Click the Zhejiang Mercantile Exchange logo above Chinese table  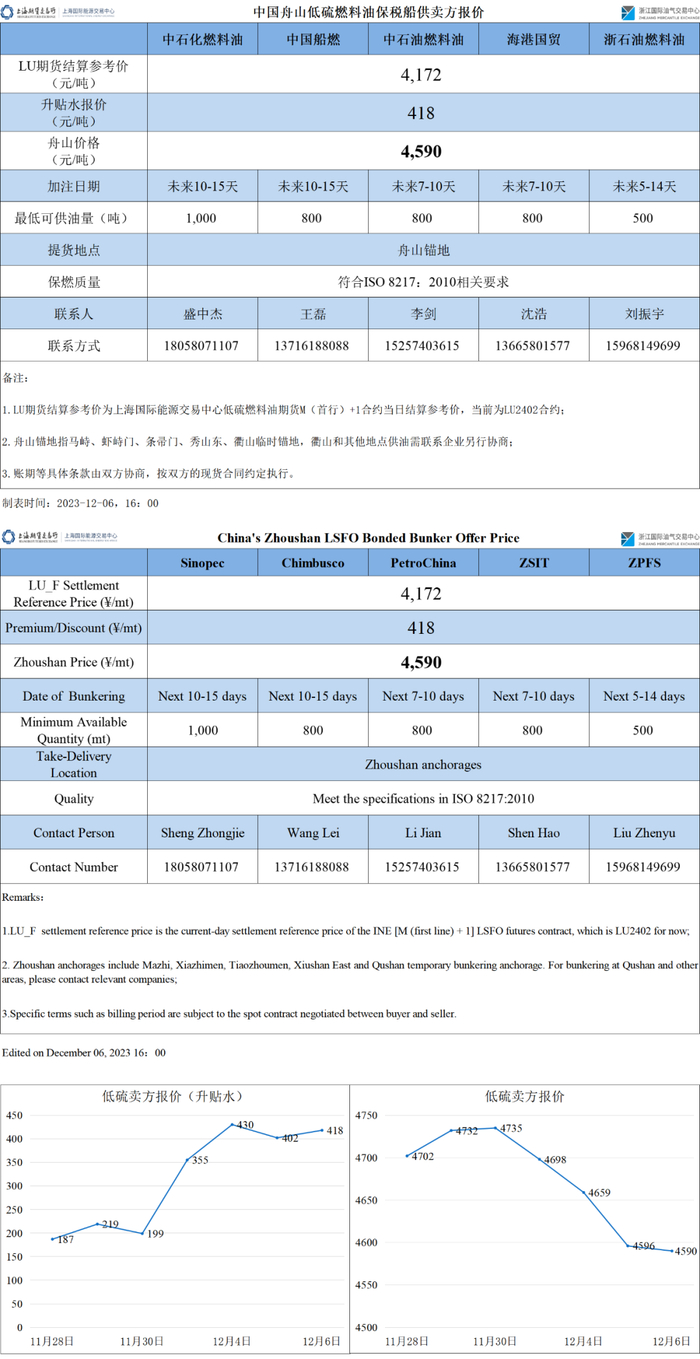coord(659,12)
